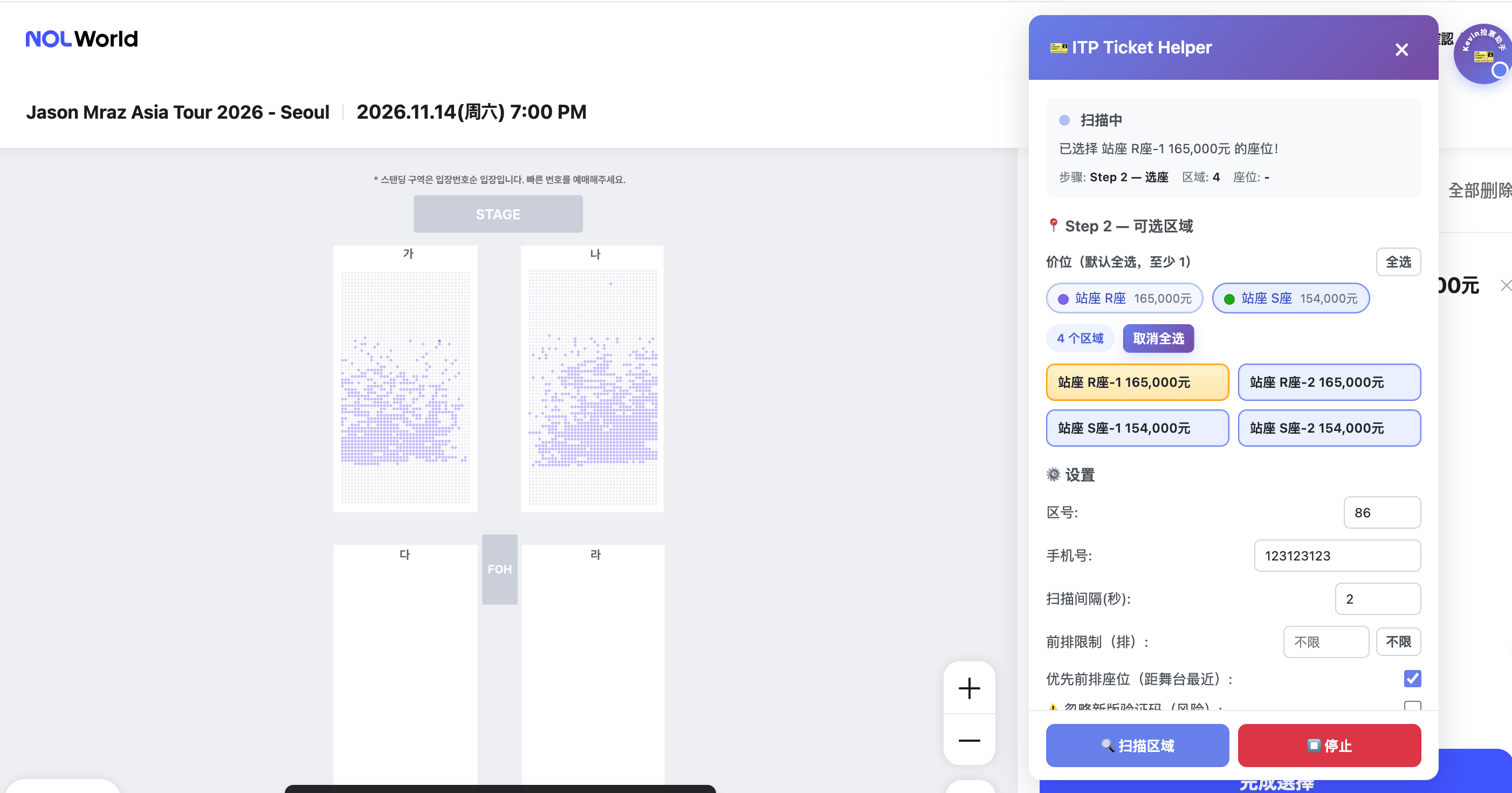
Task: Click the STAGE block on the map
Action: click(x=498, y=214)
